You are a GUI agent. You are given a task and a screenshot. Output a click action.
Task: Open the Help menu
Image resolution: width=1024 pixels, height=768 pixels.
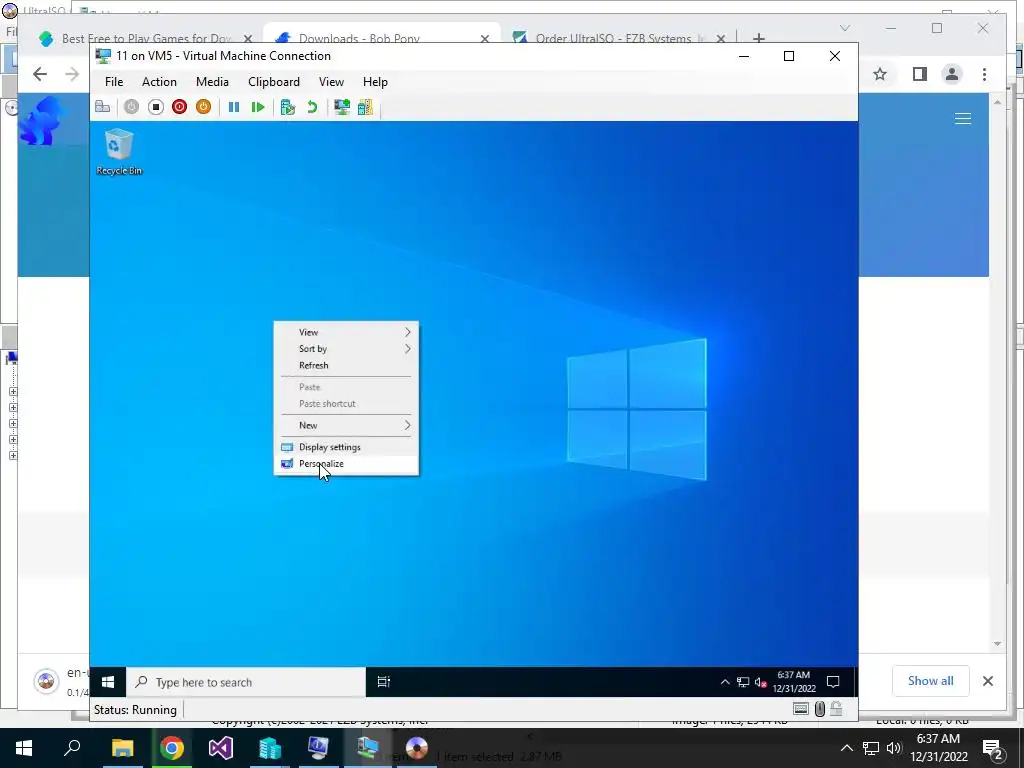pyautogui.click(x=376, y=82)
